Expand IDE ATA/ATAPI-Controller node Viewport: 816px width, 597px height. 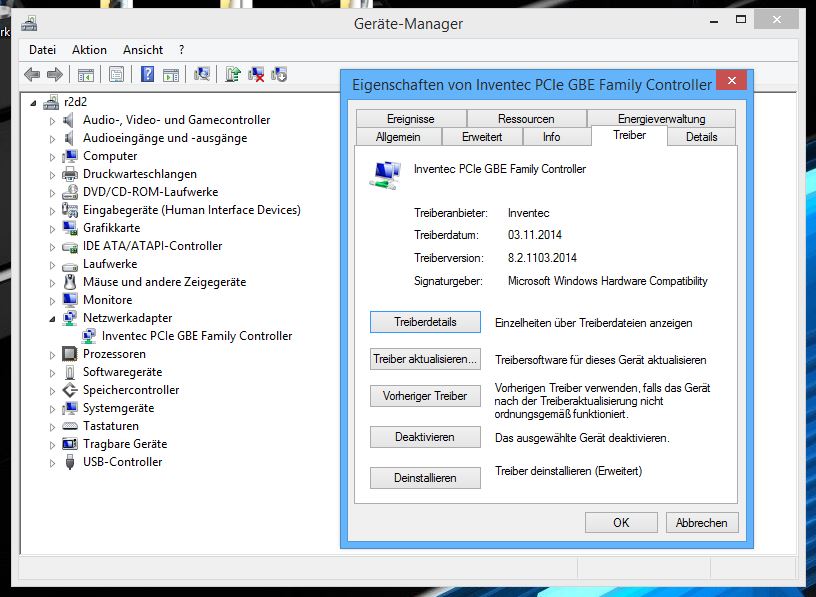click(52, 247)
